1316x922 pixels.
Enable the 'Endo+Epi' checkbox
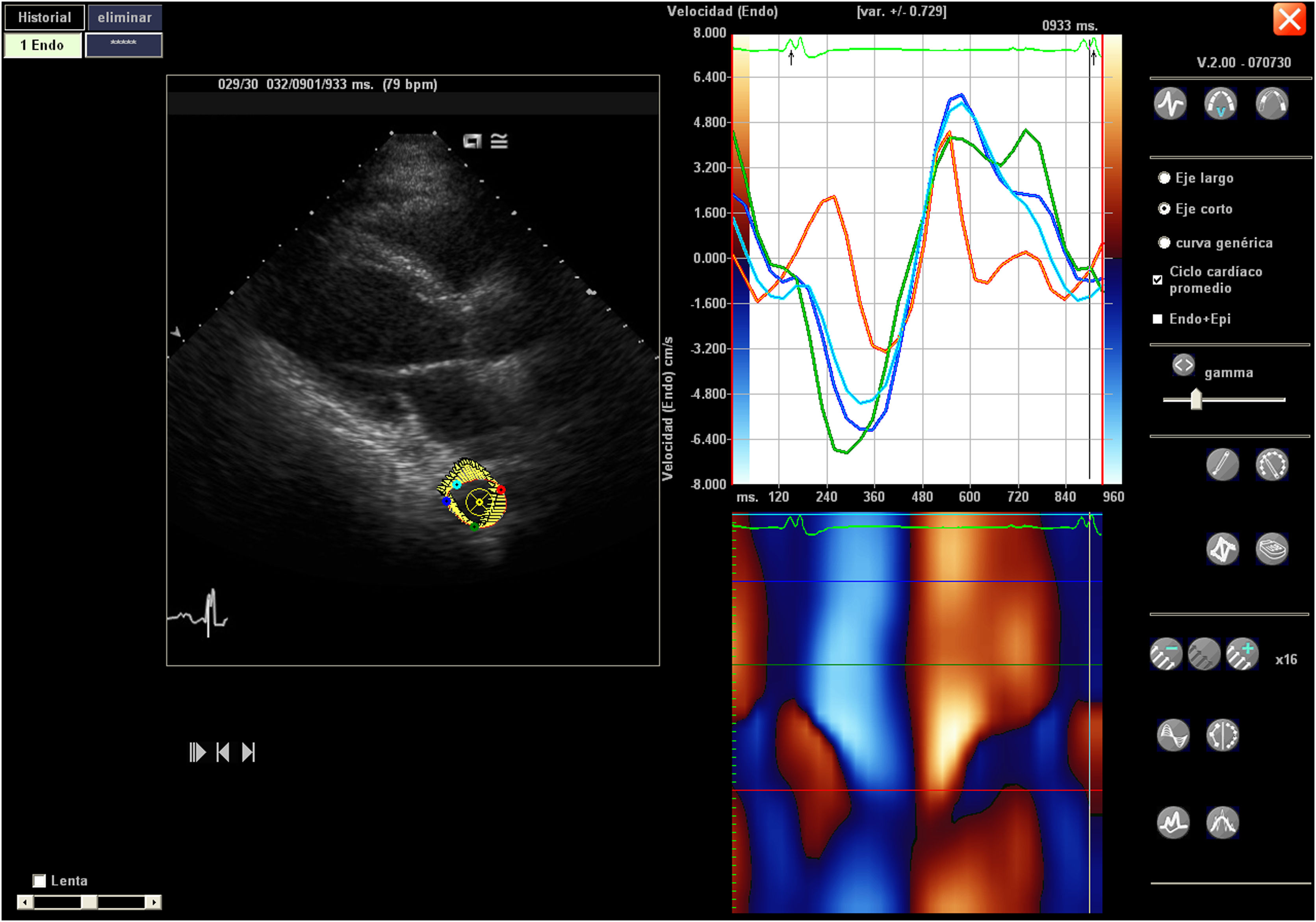tap(1157, 319)
